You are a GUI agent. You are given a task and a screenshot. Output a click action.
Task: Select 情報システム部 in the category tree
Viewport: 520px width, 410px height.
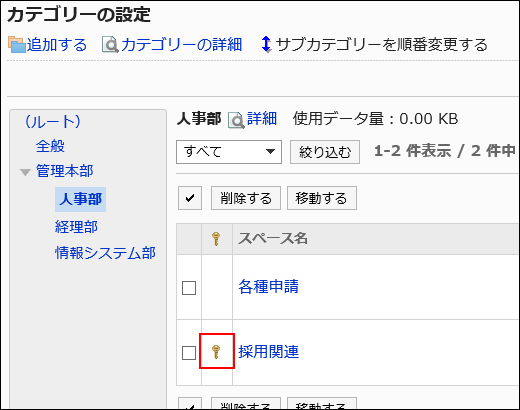coord(105,253)
